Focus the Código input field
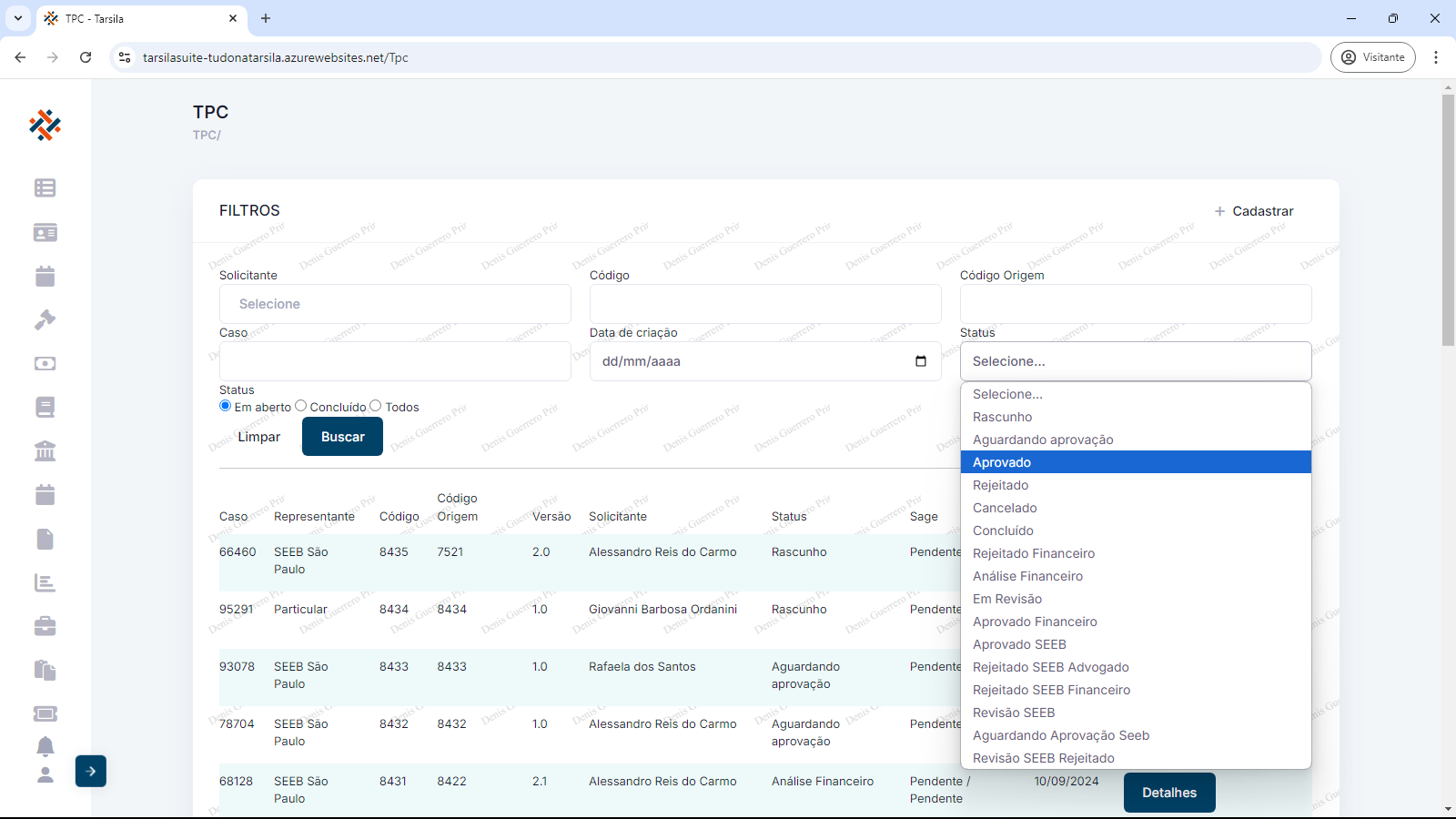Image resolution: width=1456 pixels, height=819 pixels. (764, 304)
